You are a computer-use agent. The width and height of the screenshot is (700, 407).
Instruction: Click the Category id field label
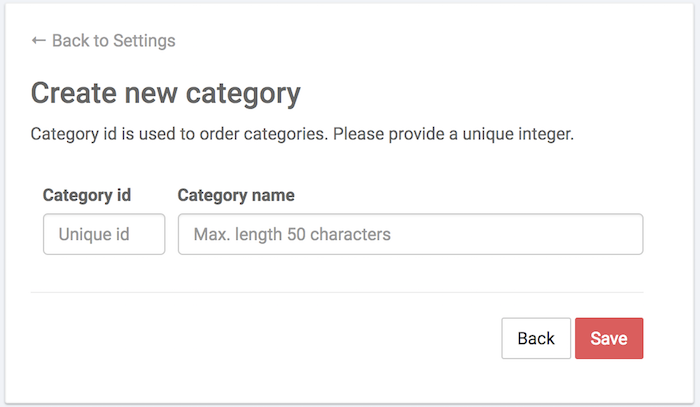click(x=87, y=195)
